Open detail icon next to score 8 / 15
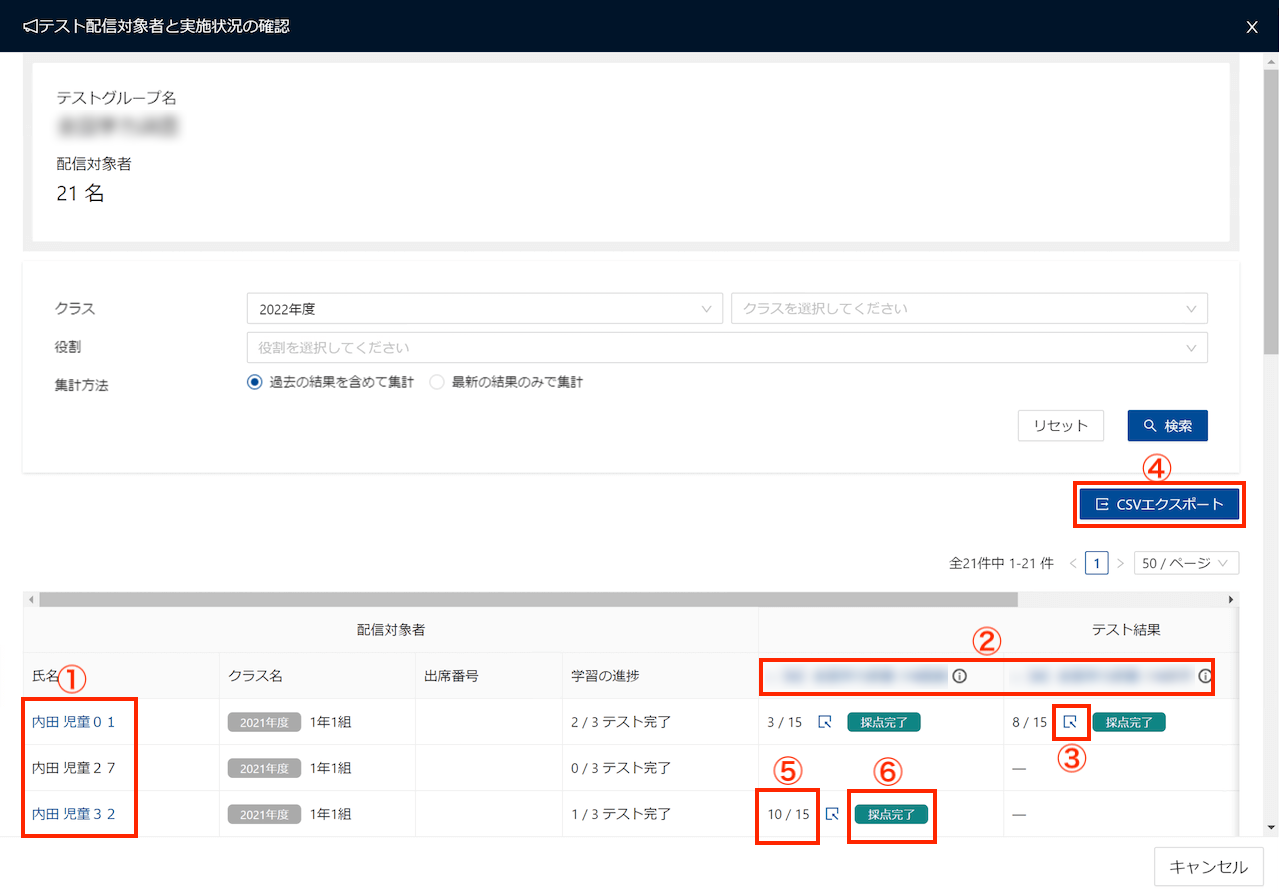 pos(1070,721)
